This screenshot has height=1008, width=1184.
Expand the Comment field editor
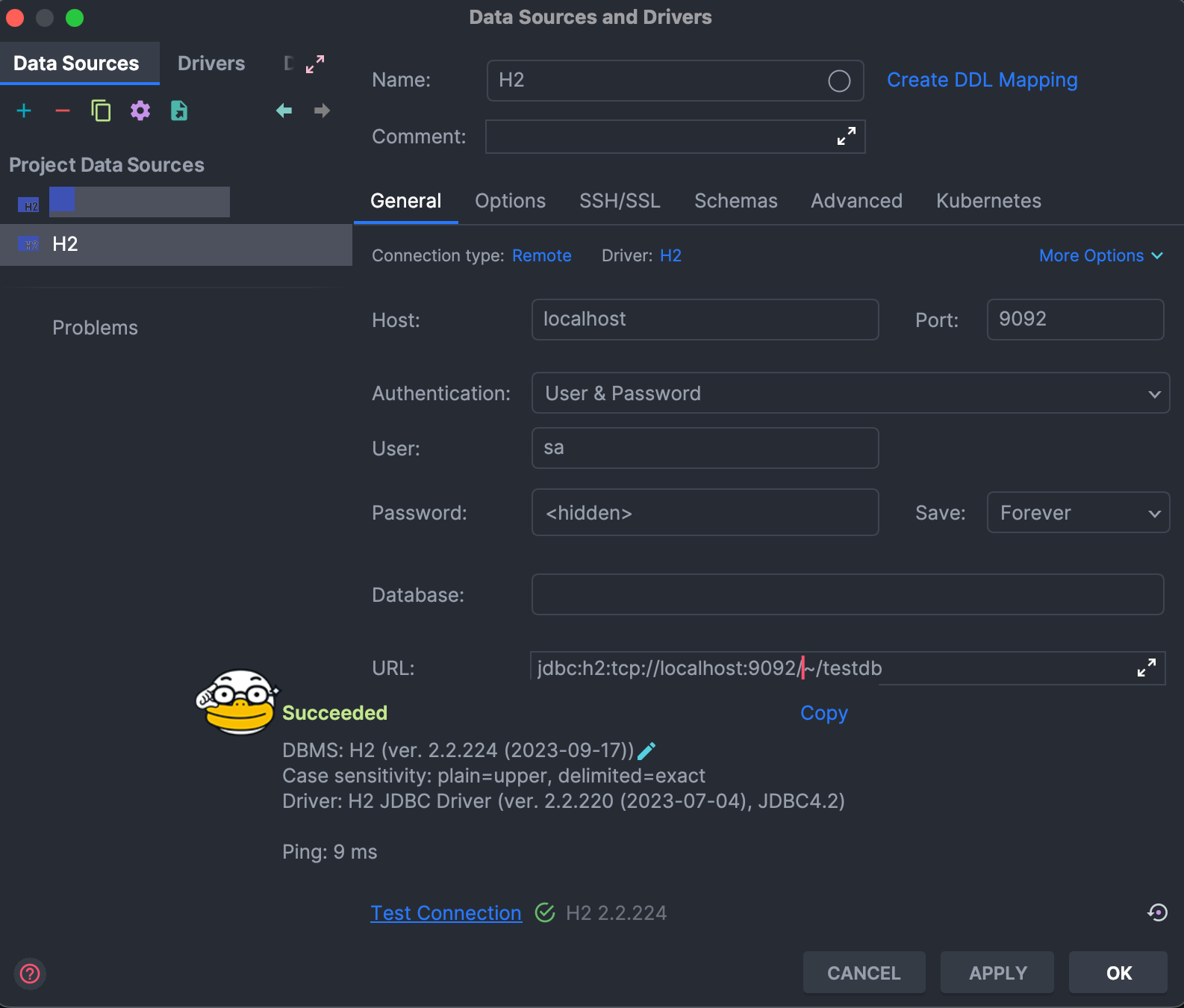coord(846,137)
